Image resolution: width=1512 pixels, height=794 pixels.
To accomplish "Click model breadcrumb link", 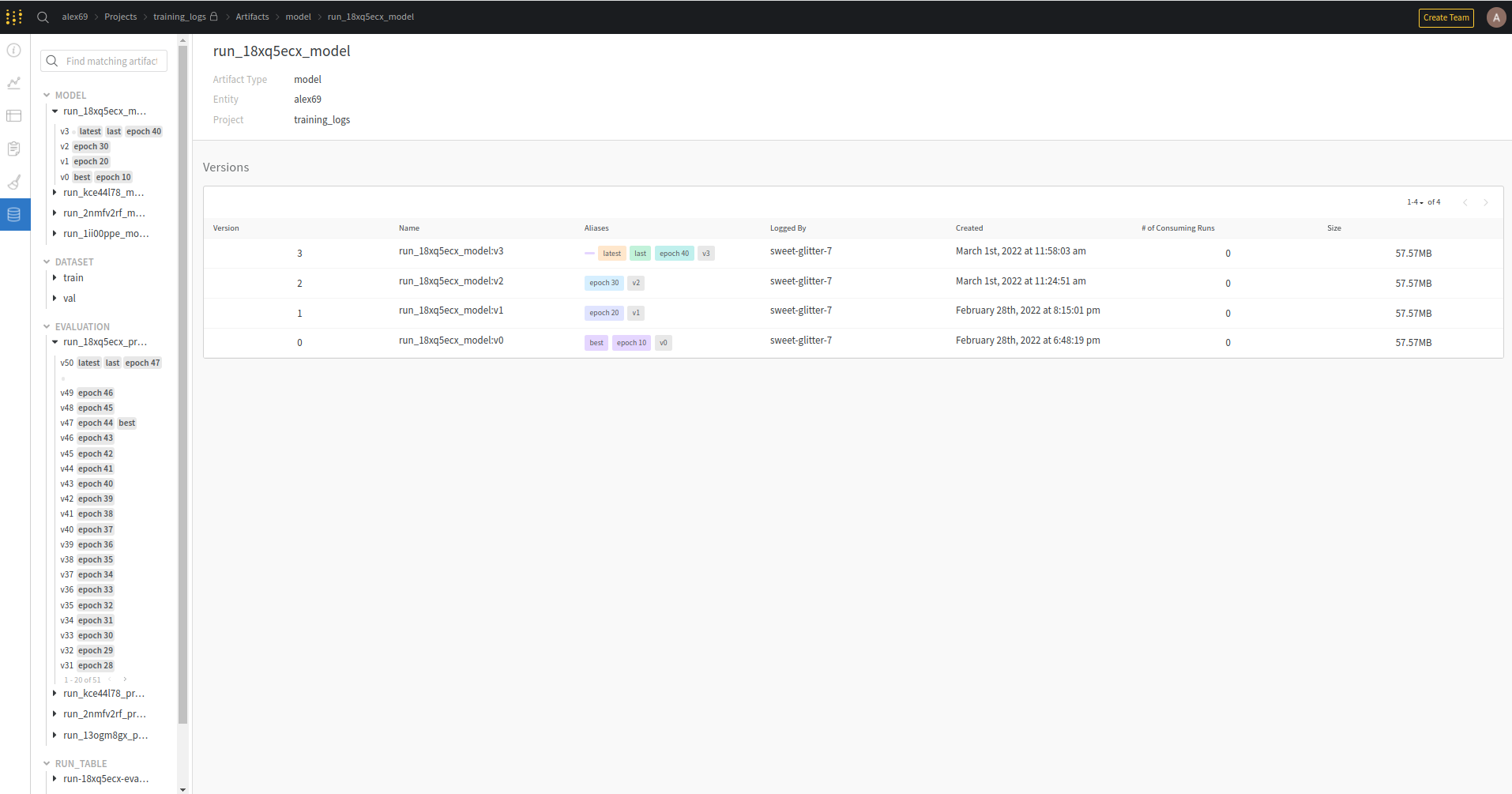I will point(298,17).
